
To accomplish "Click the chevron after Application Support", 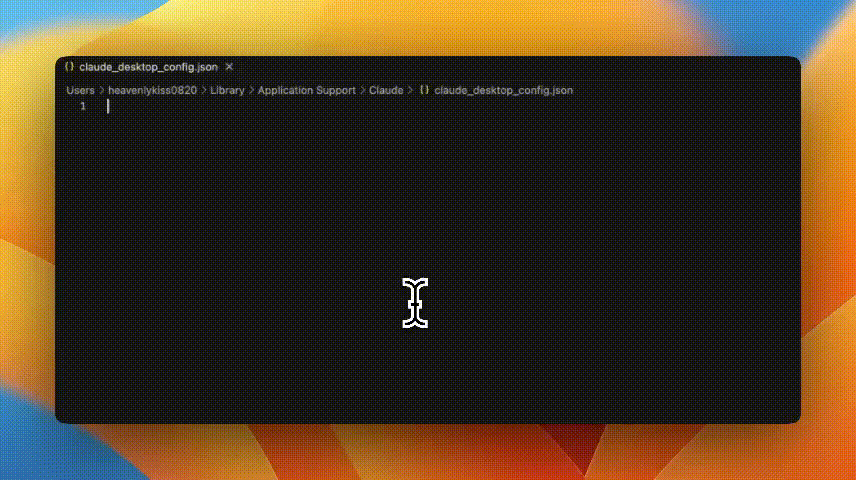I will 362,90.
